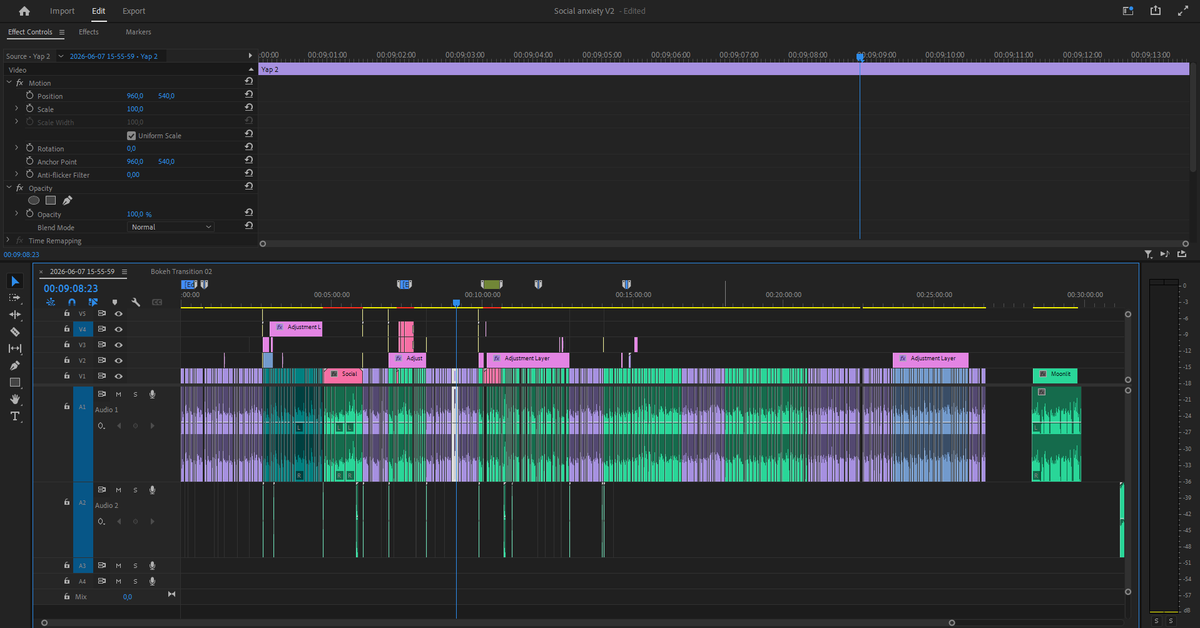
Task: Select the Ripple Edit tool
Action: click(x=15, y=315)
